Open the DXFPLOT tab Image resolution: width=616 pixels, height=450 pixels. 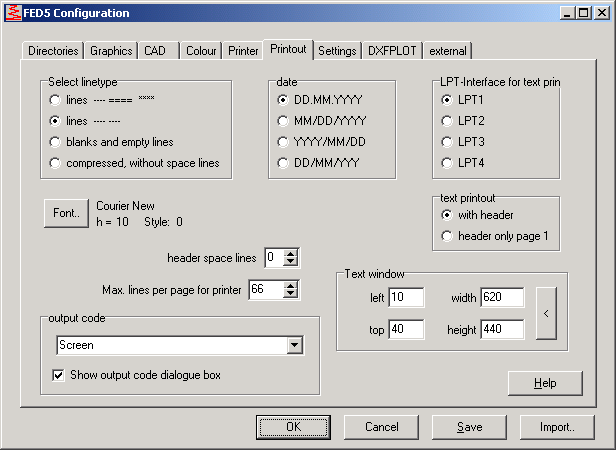pos(393,51)
